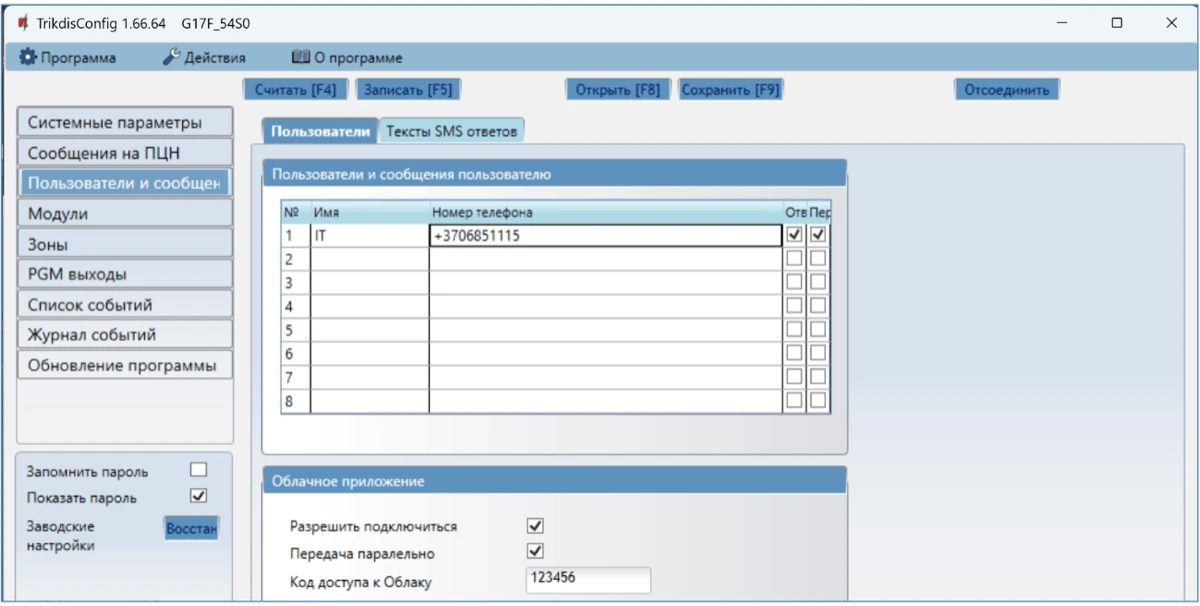Click the Открыть [F8] button
The width and height of the screenshot is (1200, 606).
click(x=618, y=90)
